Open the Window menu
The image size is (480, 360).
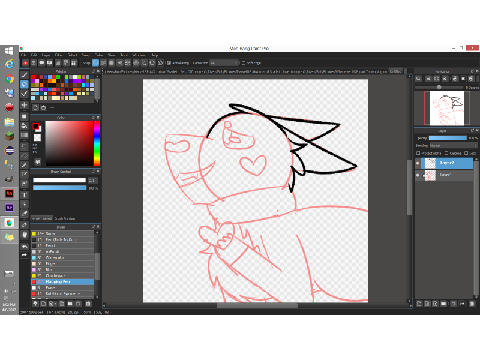tap(139, 55)
